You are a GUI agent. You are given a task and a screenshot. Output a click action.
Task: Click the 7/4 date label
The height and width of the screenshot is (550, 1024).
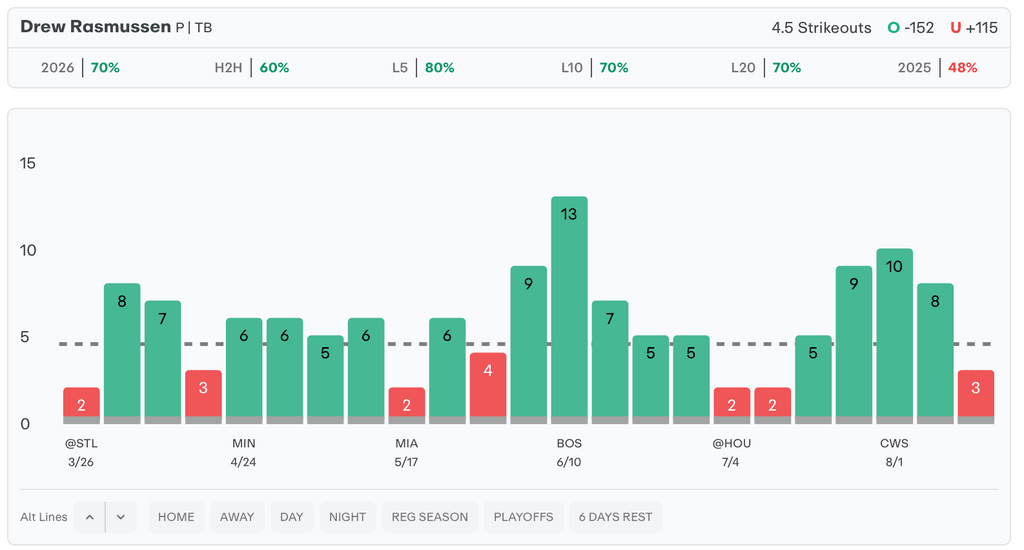[731, 462]
